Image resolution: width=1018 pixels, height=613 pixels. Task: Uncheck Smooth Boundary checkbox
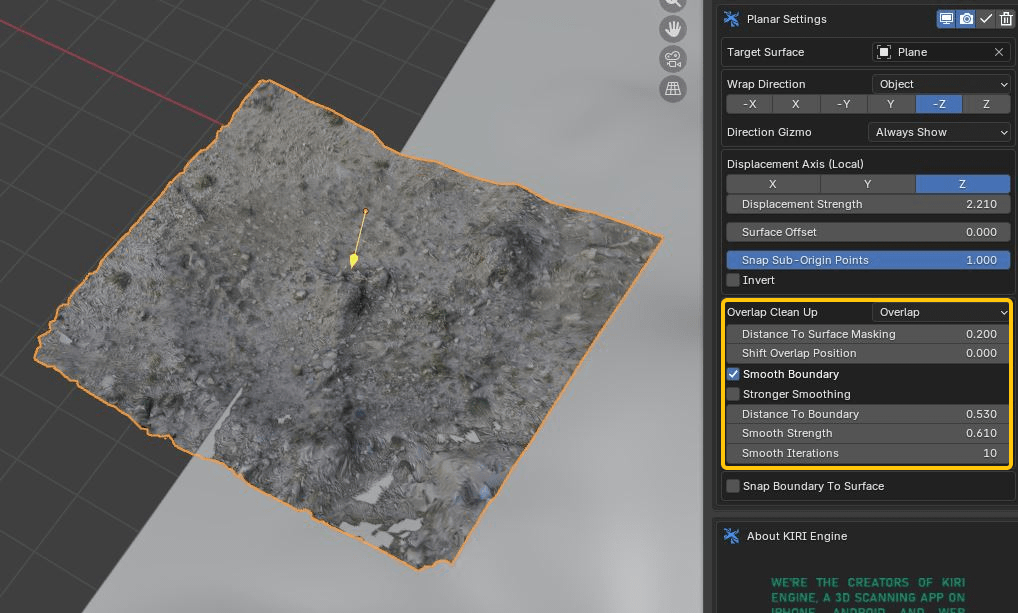coord(734,374)
